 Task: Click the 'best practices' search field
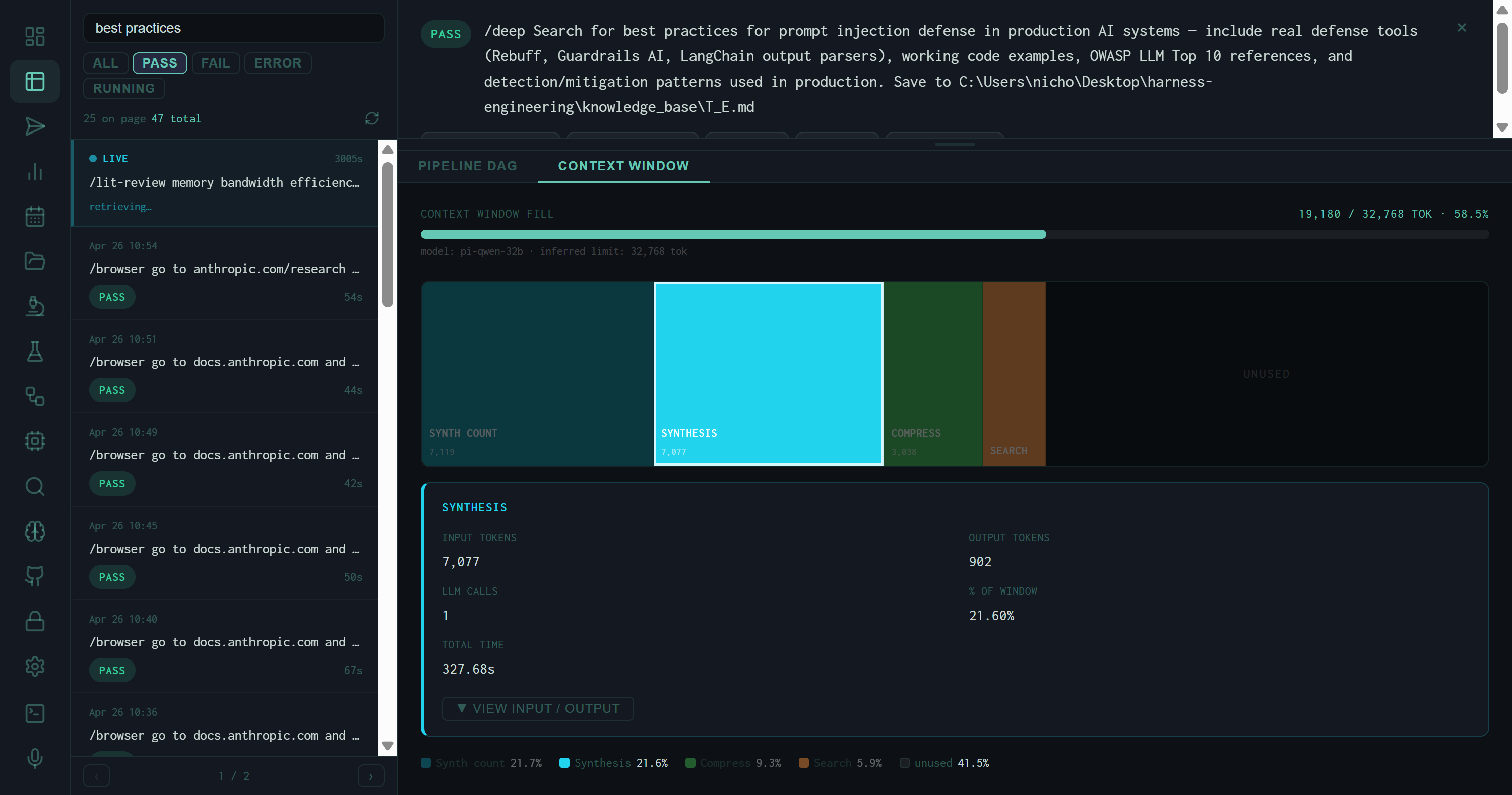point(233,28)
